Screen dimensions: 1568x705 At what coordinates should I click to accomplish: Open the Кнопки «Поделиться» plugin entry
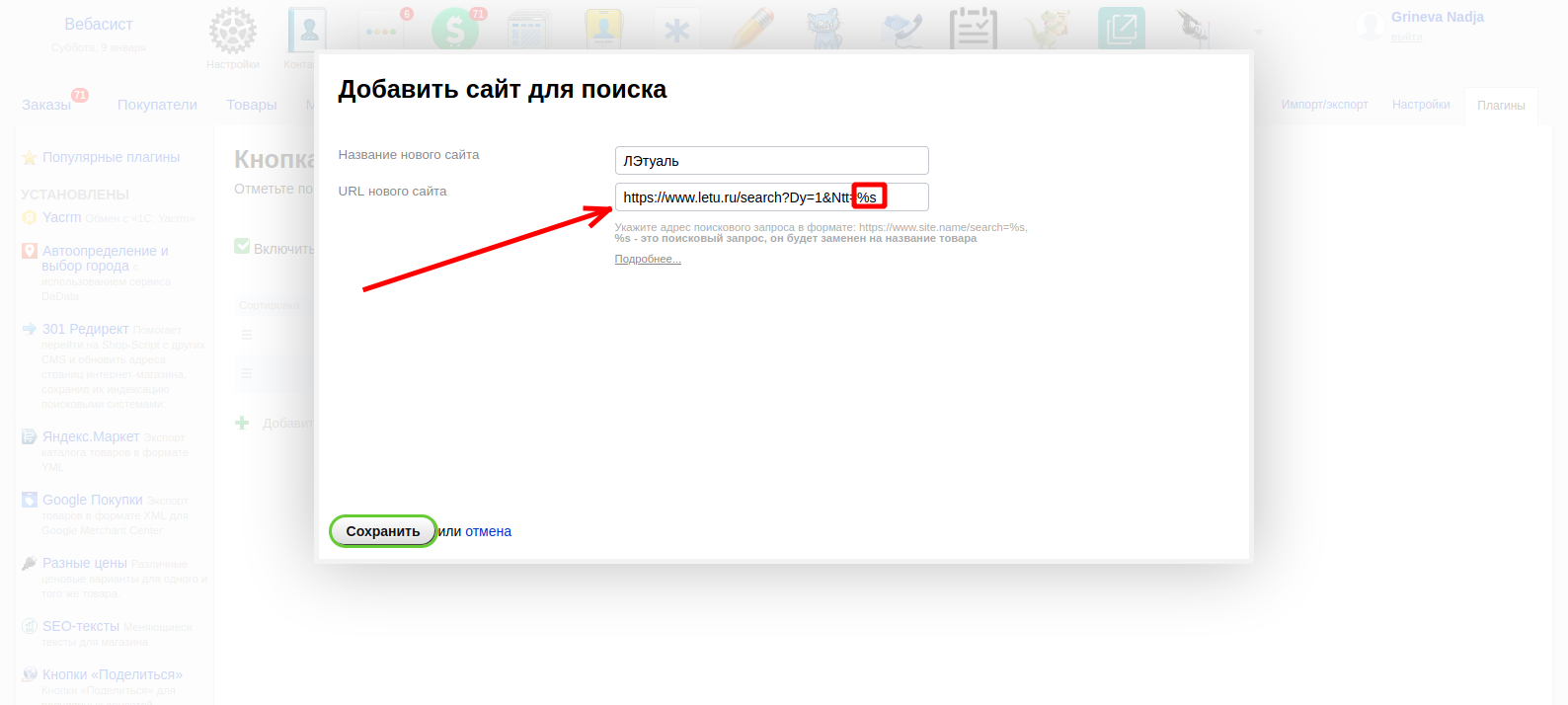pyautogui.click(x=113, y=674)
